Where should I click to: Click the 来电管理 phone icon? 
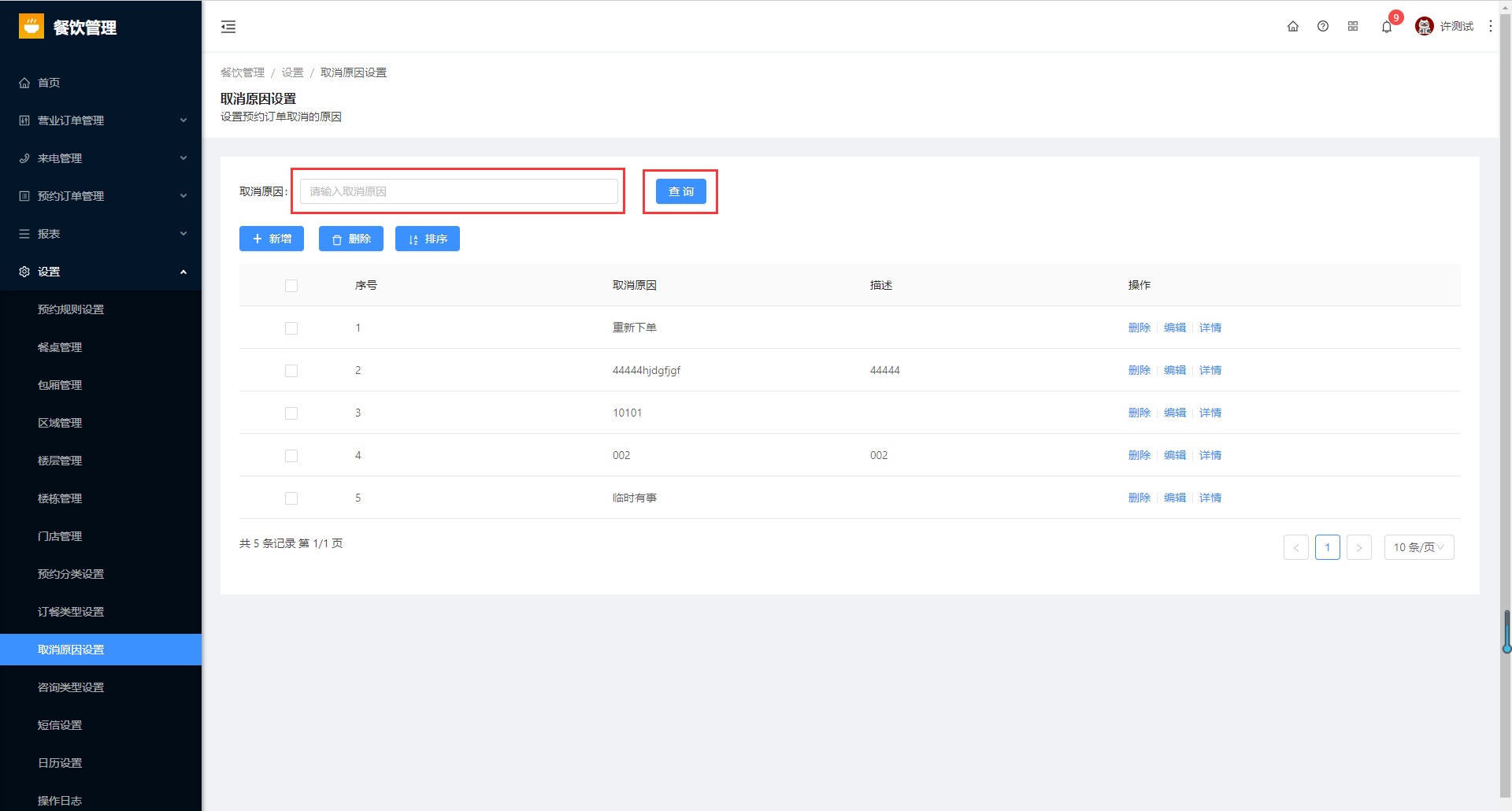[24, 158]
